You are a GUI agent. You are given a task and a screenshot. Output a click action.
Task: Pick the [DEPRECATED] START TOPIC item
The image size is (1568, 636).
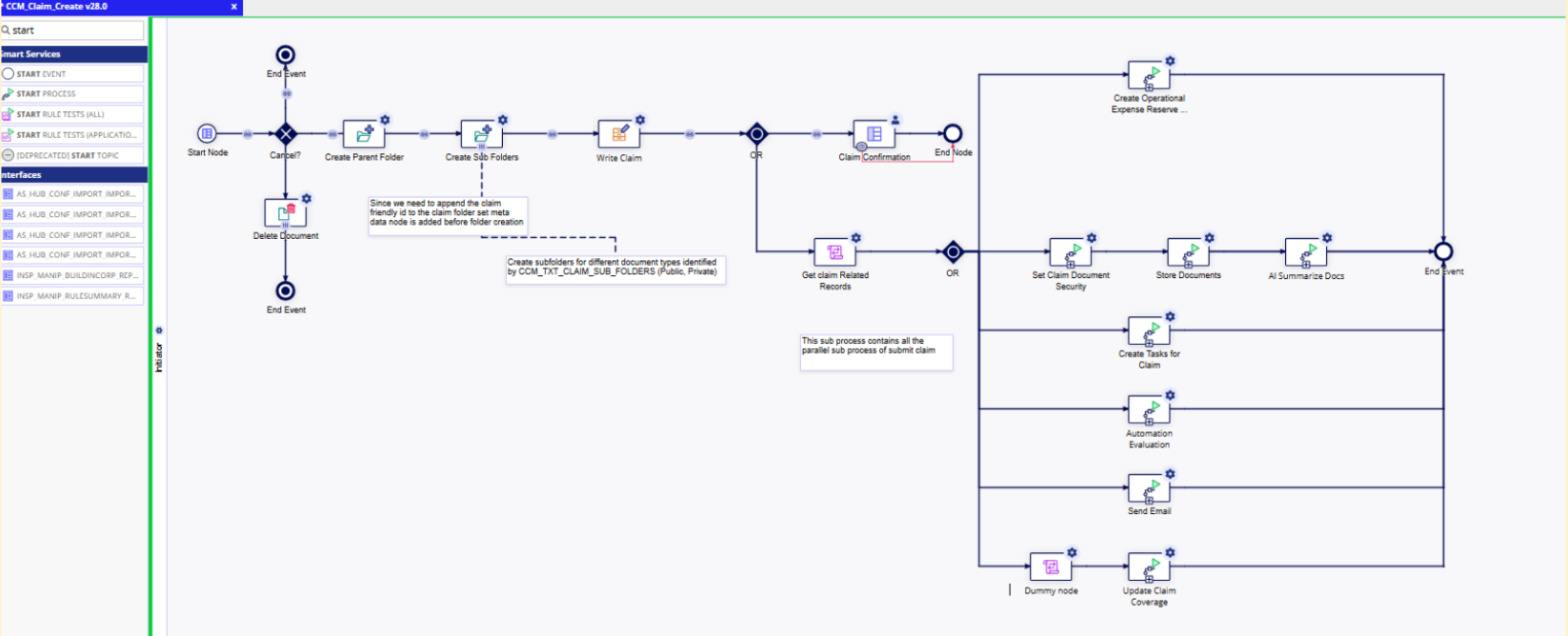pyautogui.click(x=72, y=155)
